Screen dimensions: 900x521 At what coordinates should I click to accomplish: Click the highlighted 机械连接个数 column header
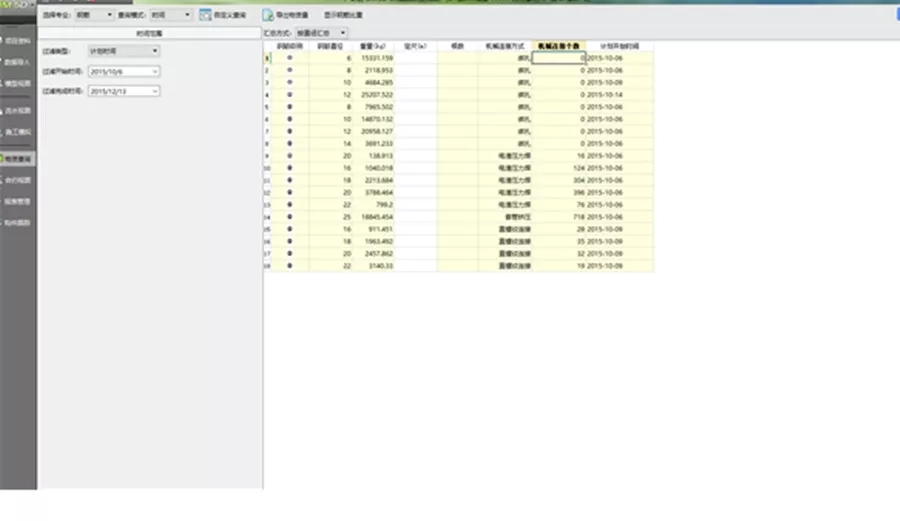[x=558, y=46]
